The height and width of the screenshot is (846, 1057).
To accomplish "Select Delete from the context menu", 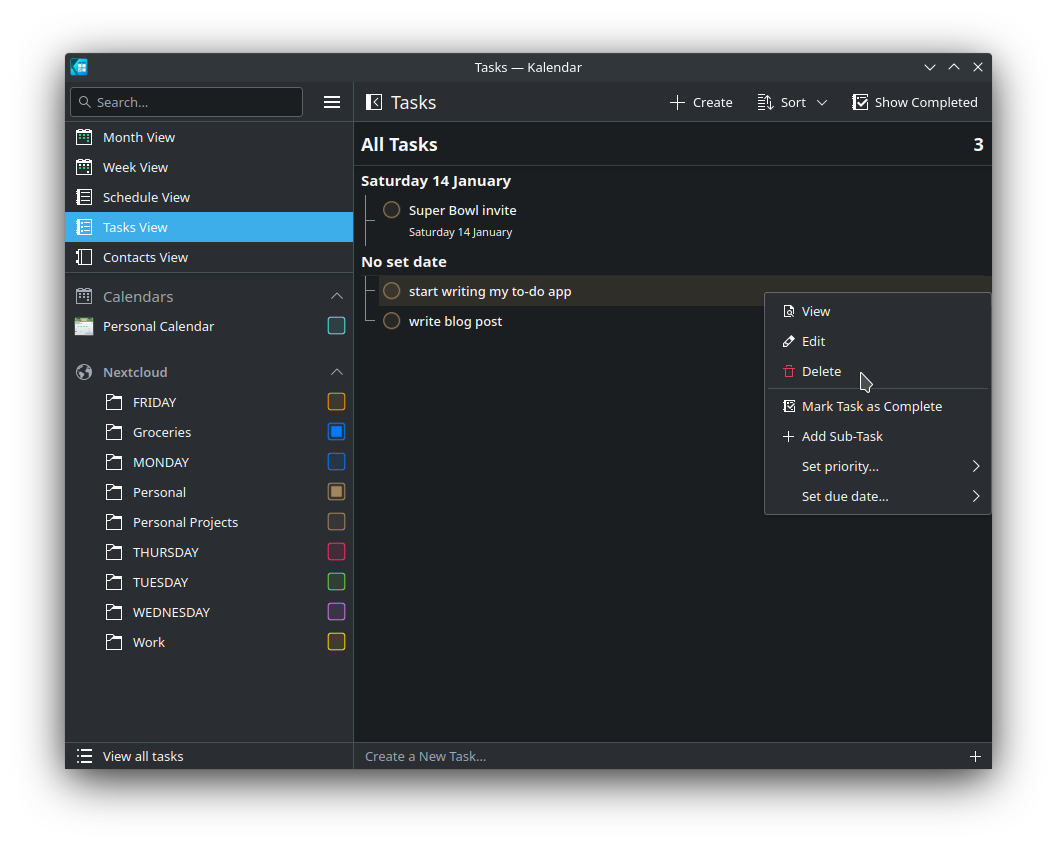I will [x=821, y=371].
